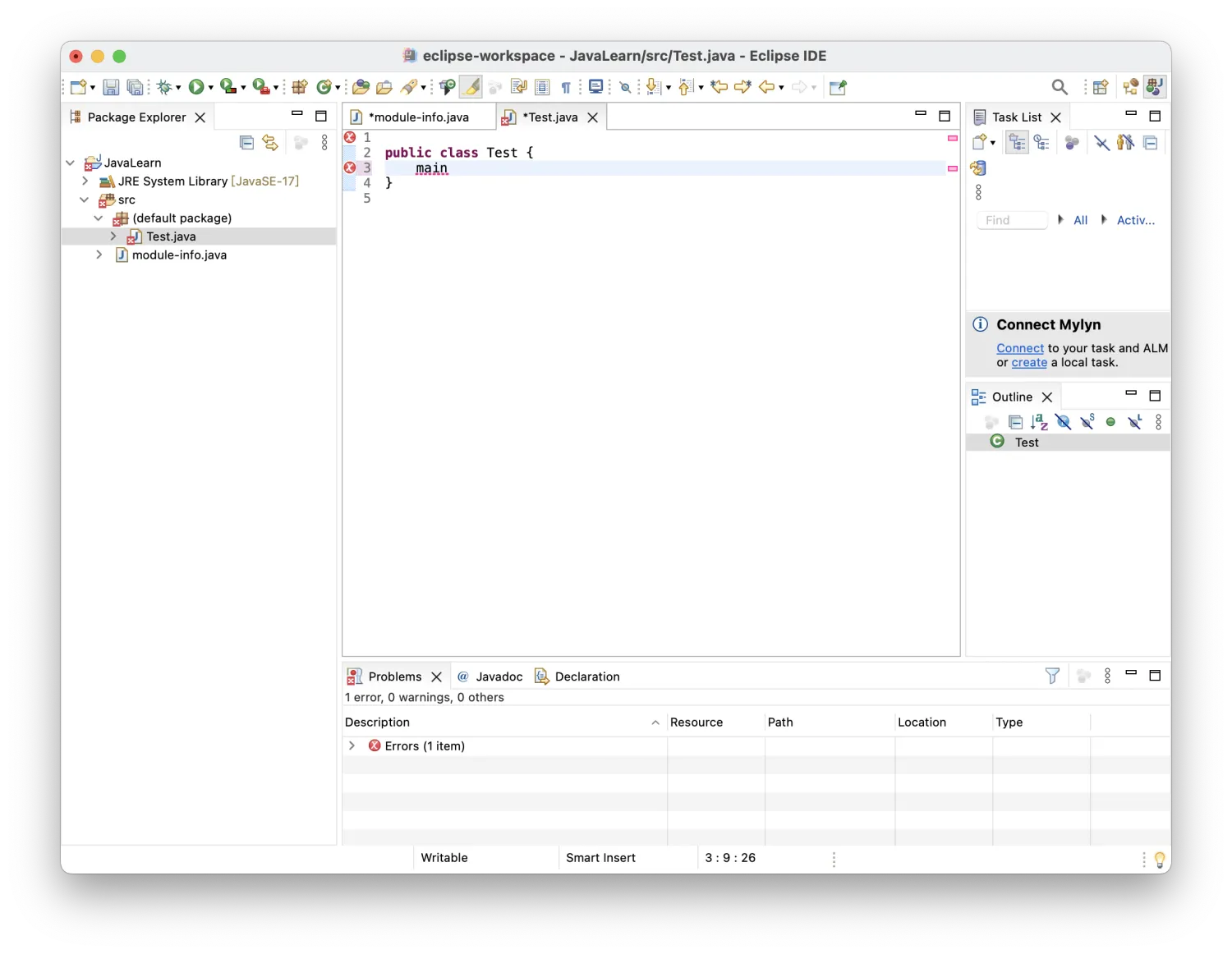This screenshot has height=954, width=1232.
Task: Expand the JRE System Library node
Action: click(85, 181)
